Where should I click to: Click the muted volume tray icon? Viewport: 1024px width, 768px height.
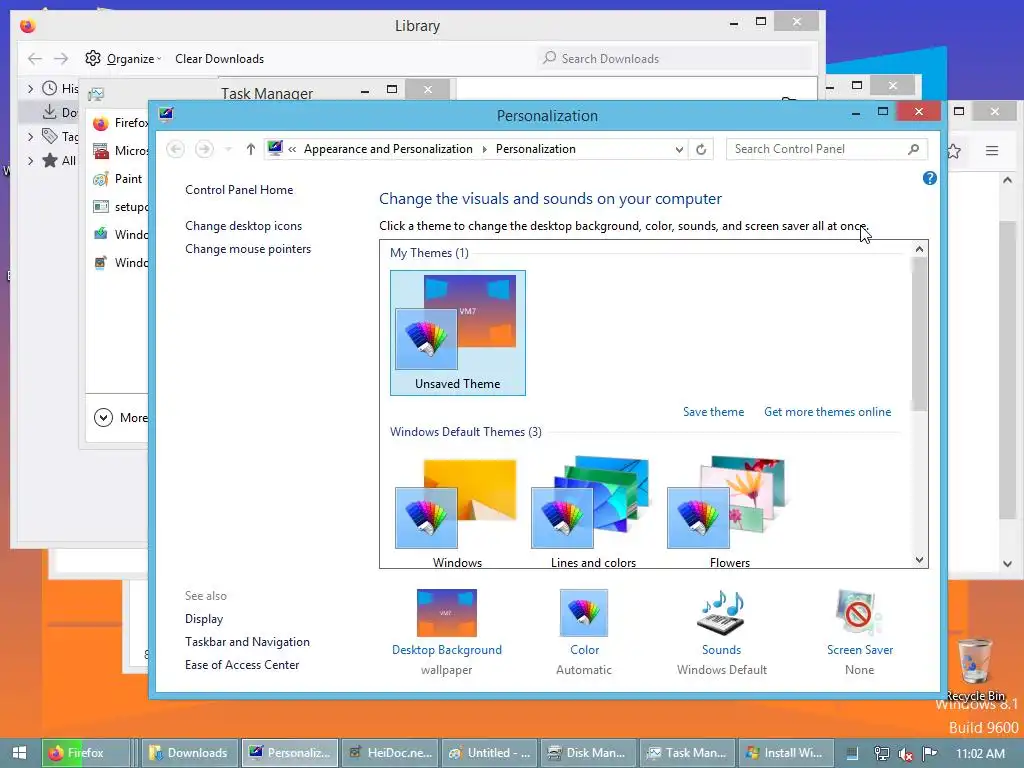(905, 754)
